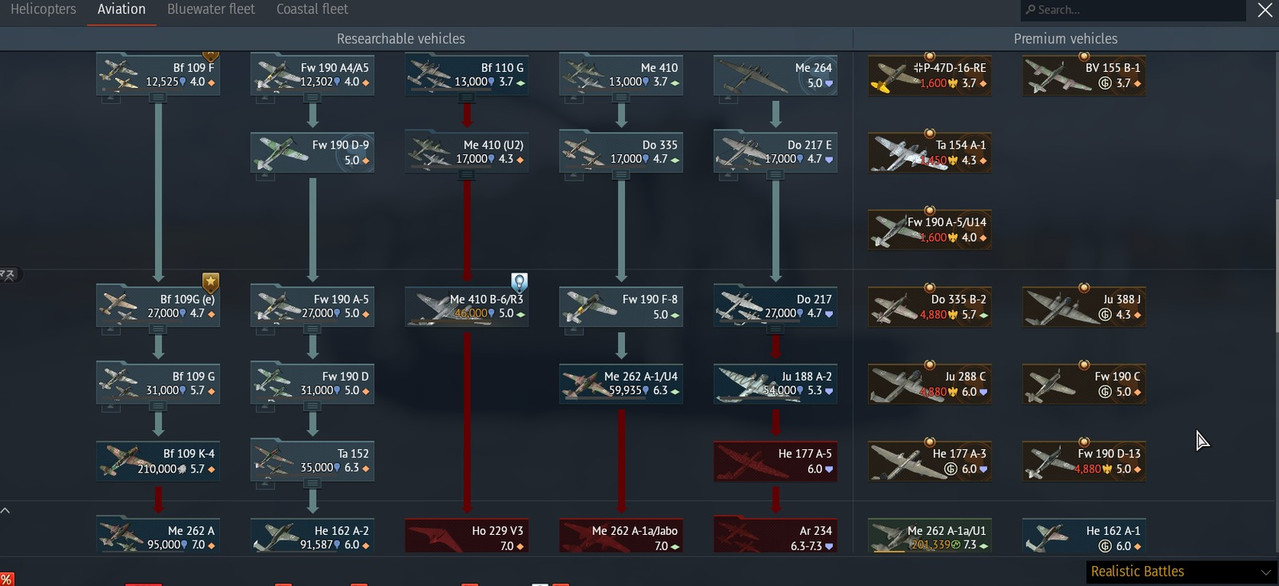
Task: Select the premium Ta 154 A-1 card
Action: 930,152
